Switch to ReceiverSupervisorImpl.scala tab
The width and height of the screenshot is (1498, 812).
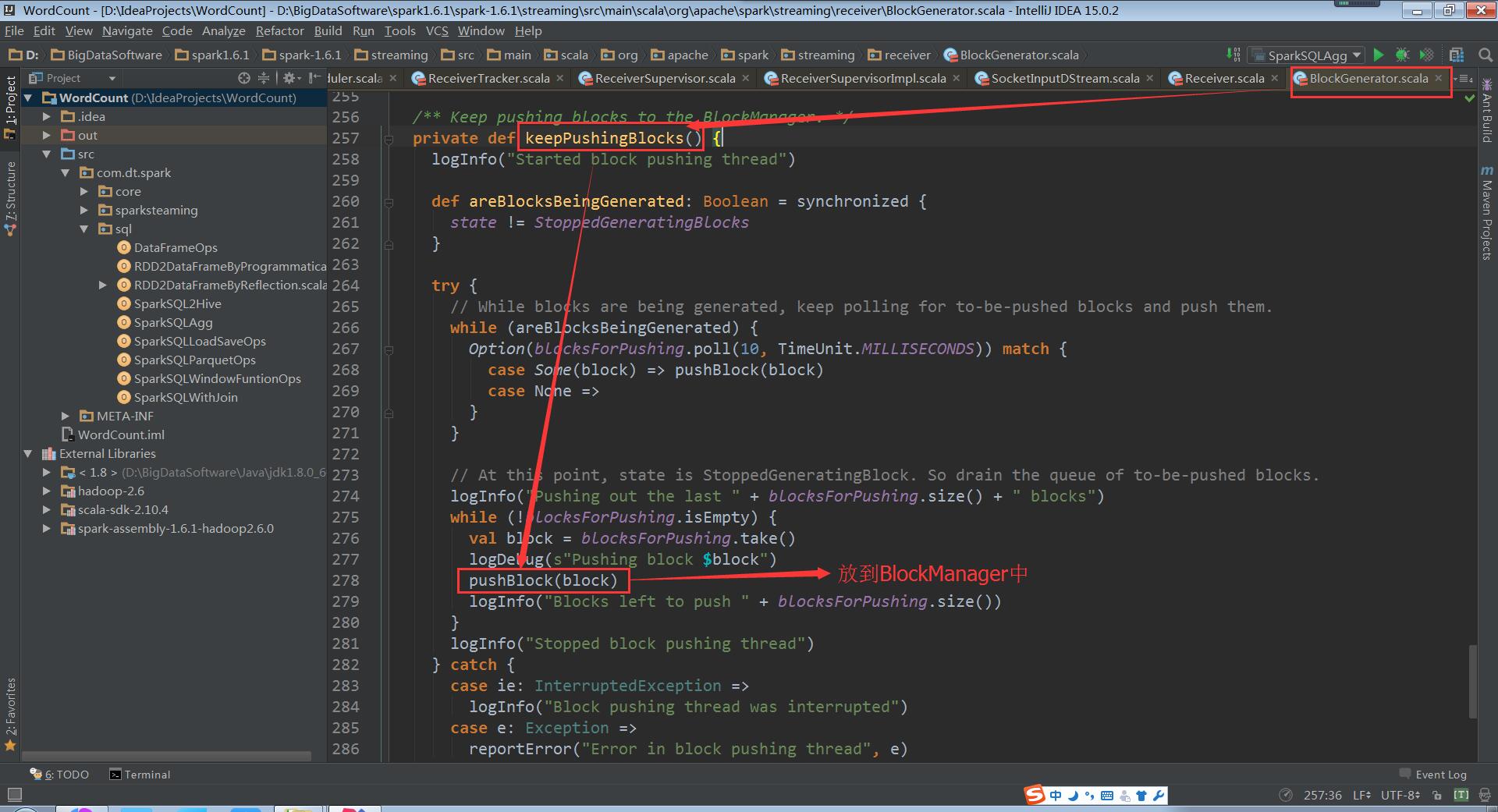(x=863, y=78)
